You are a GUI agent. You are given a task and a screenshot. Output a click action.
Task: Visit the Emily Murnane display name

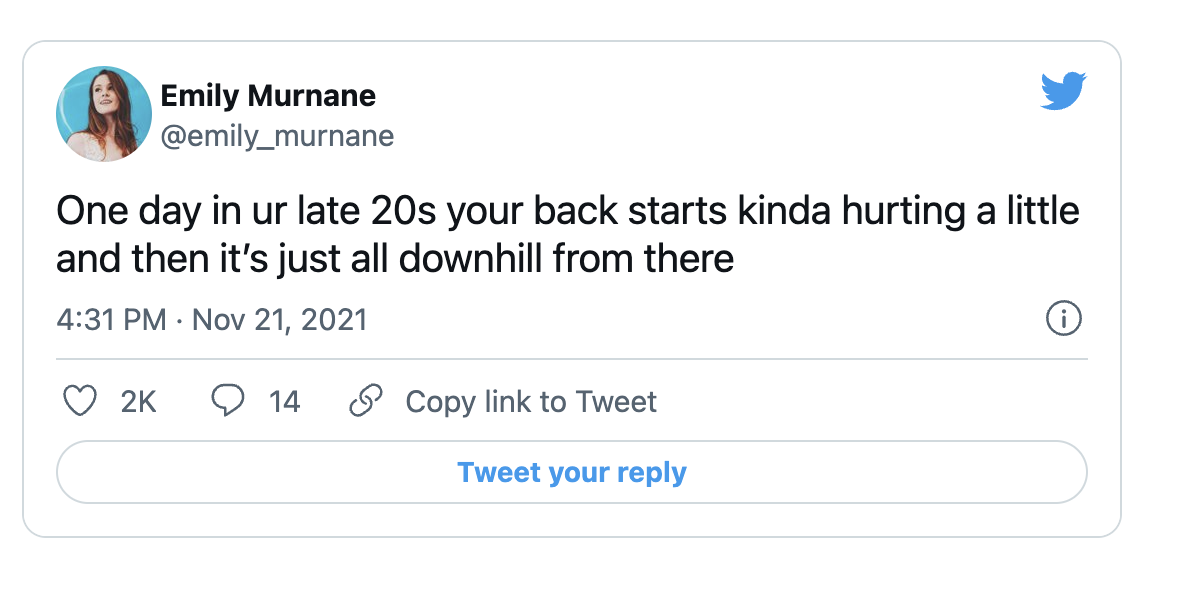[268, 96]
